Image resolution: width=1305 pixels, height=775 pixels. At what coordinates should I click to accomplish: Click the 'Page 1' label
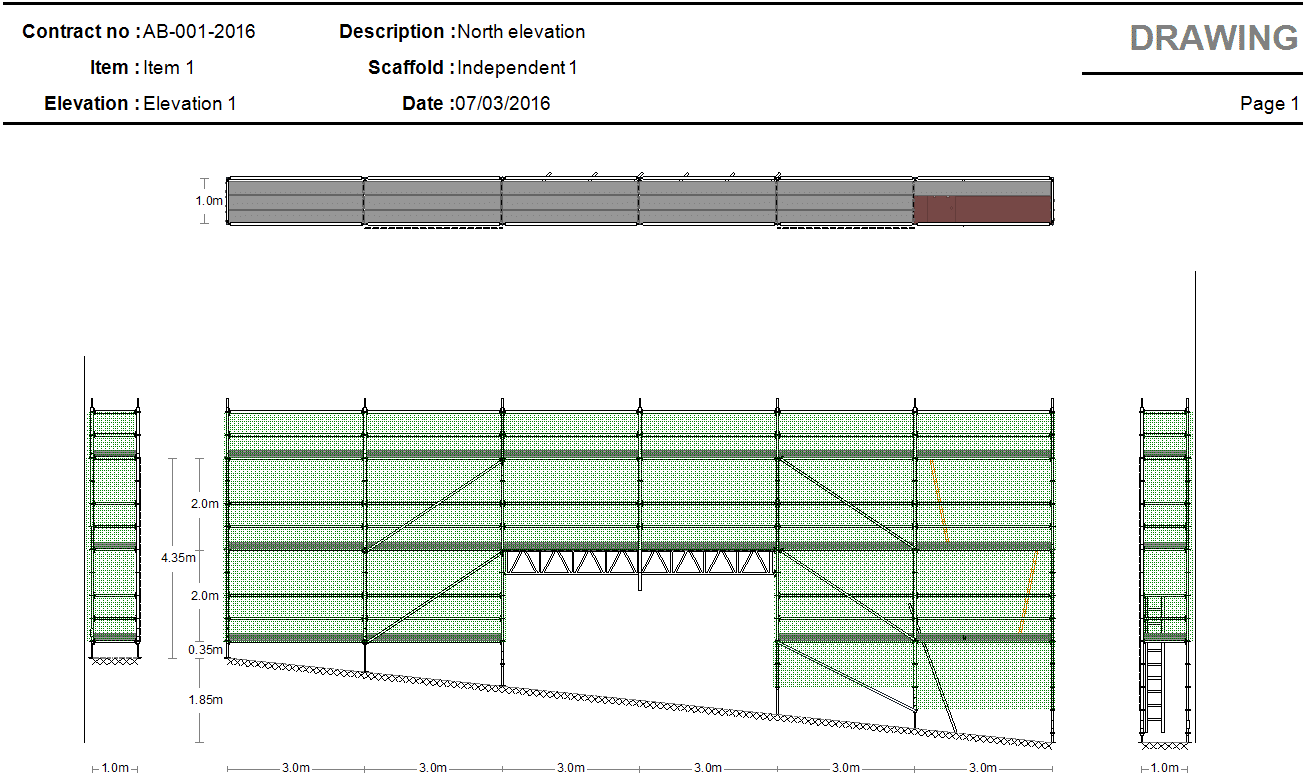coord(1269,104)
